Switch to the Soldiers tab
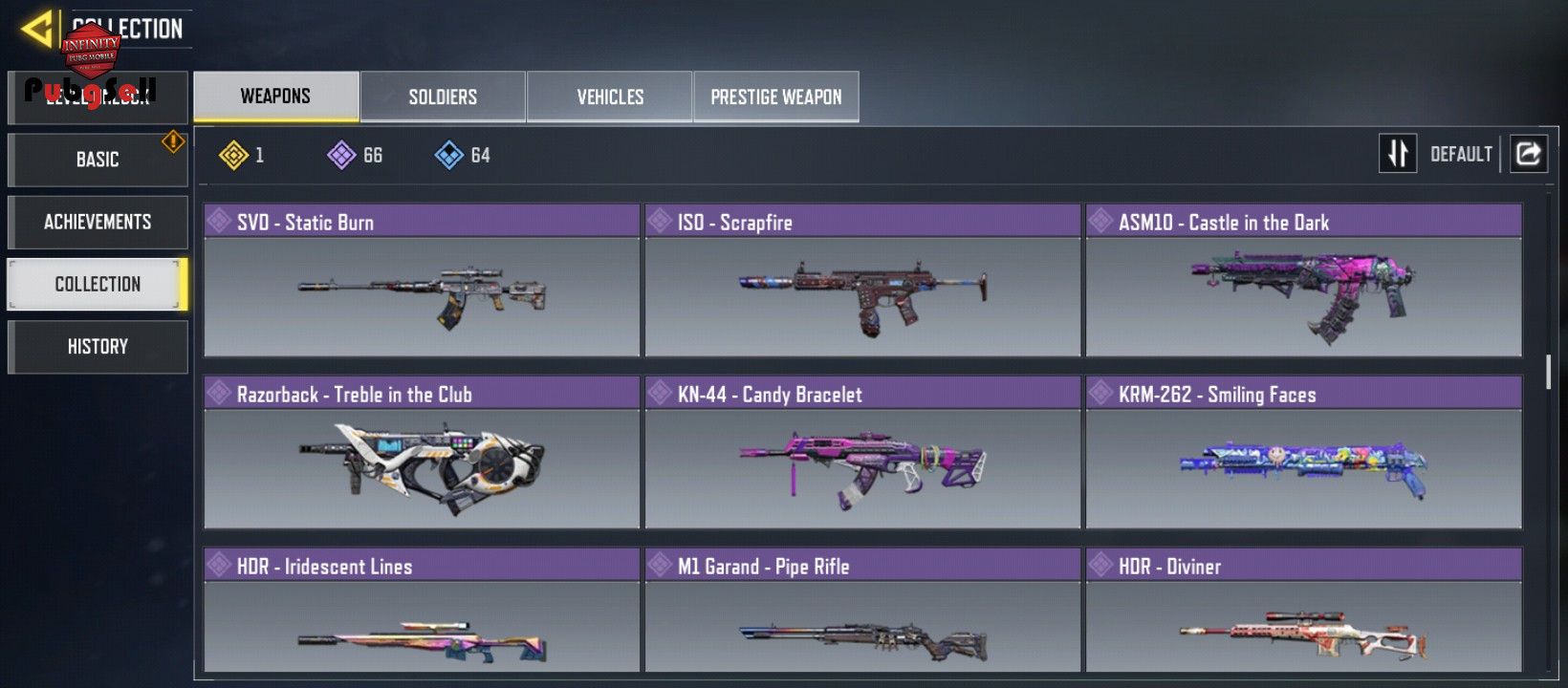This screenshot has width=1568, height=688. (x=443, y=97)
